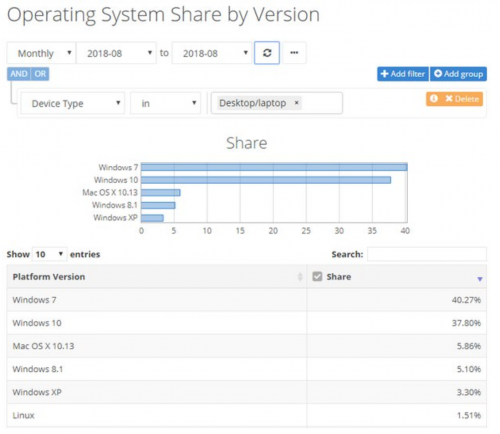Viewport: 500px width, 434px height.
Task: Open the 'in' operator dropdown
Action: tap(166, 103)
